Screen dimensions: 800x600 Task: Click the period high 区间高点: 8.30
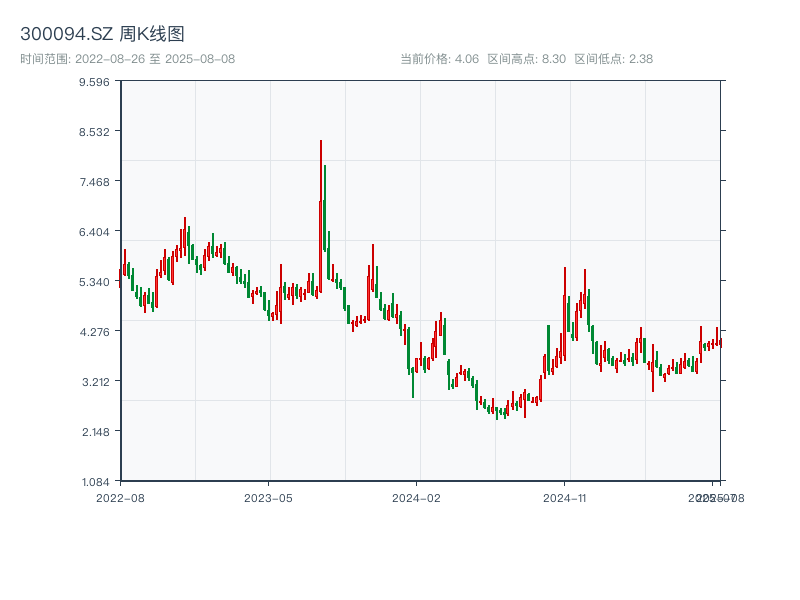click(x=527, y=59)
